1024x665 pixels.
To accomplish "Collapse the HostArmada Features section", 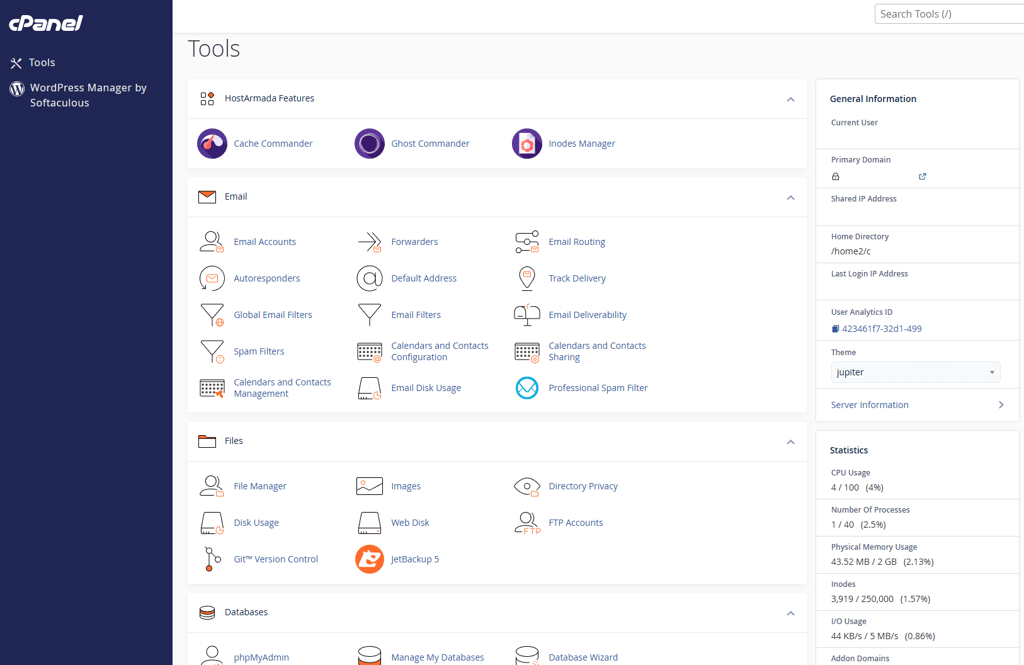I will pyautogui.click(x=790, y=99).
